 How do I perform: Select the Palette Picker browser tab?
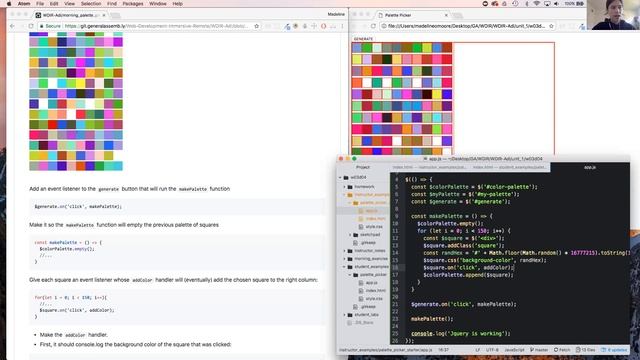412,15
